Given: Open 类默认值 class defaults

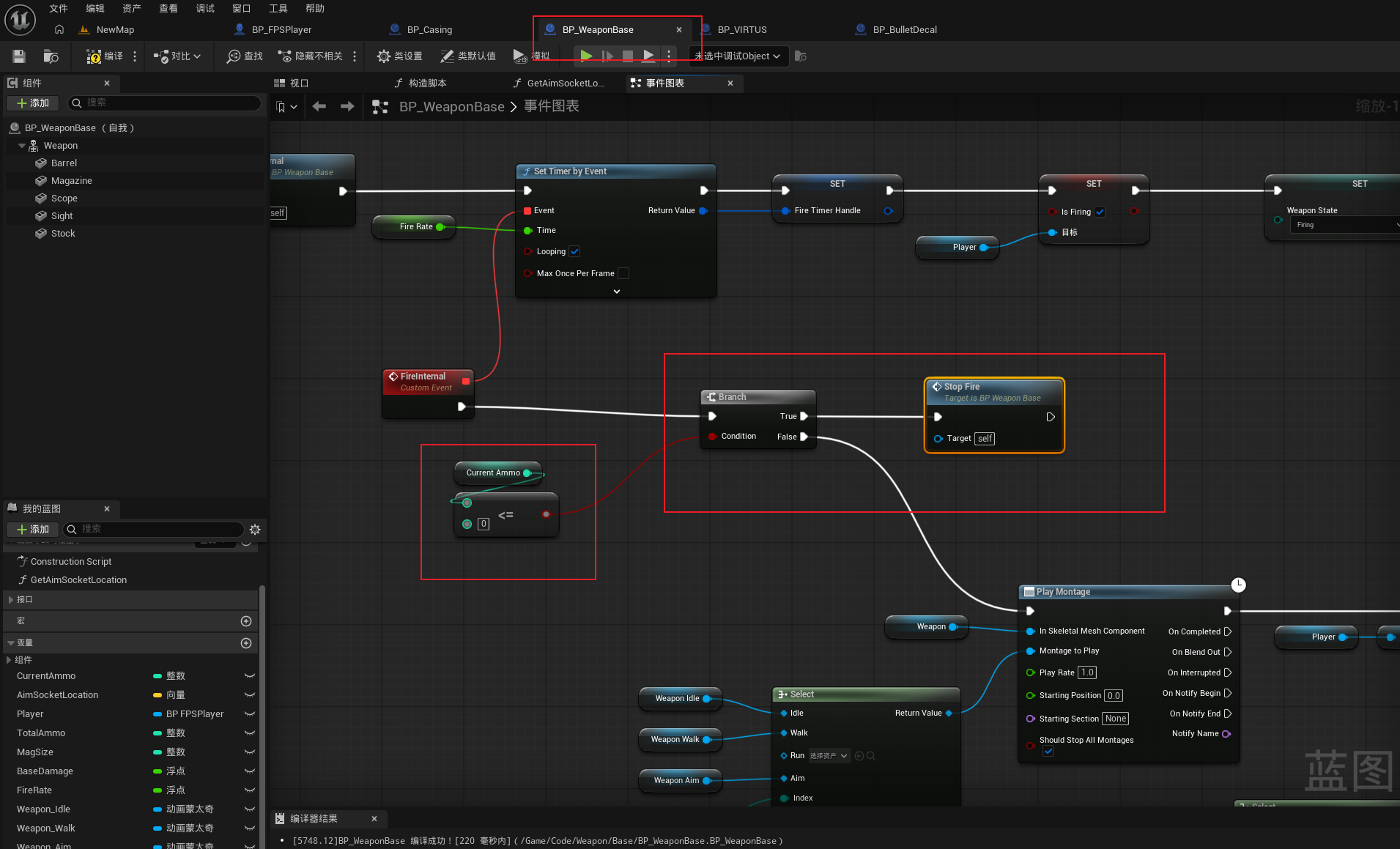Looking at the screenshot, I should [467, 56].
